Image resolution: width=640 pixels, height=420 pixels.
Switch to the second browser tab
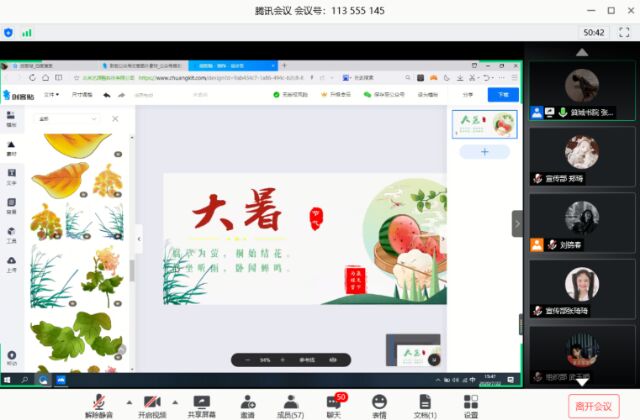pyautogui.click(x=143, y=66)
